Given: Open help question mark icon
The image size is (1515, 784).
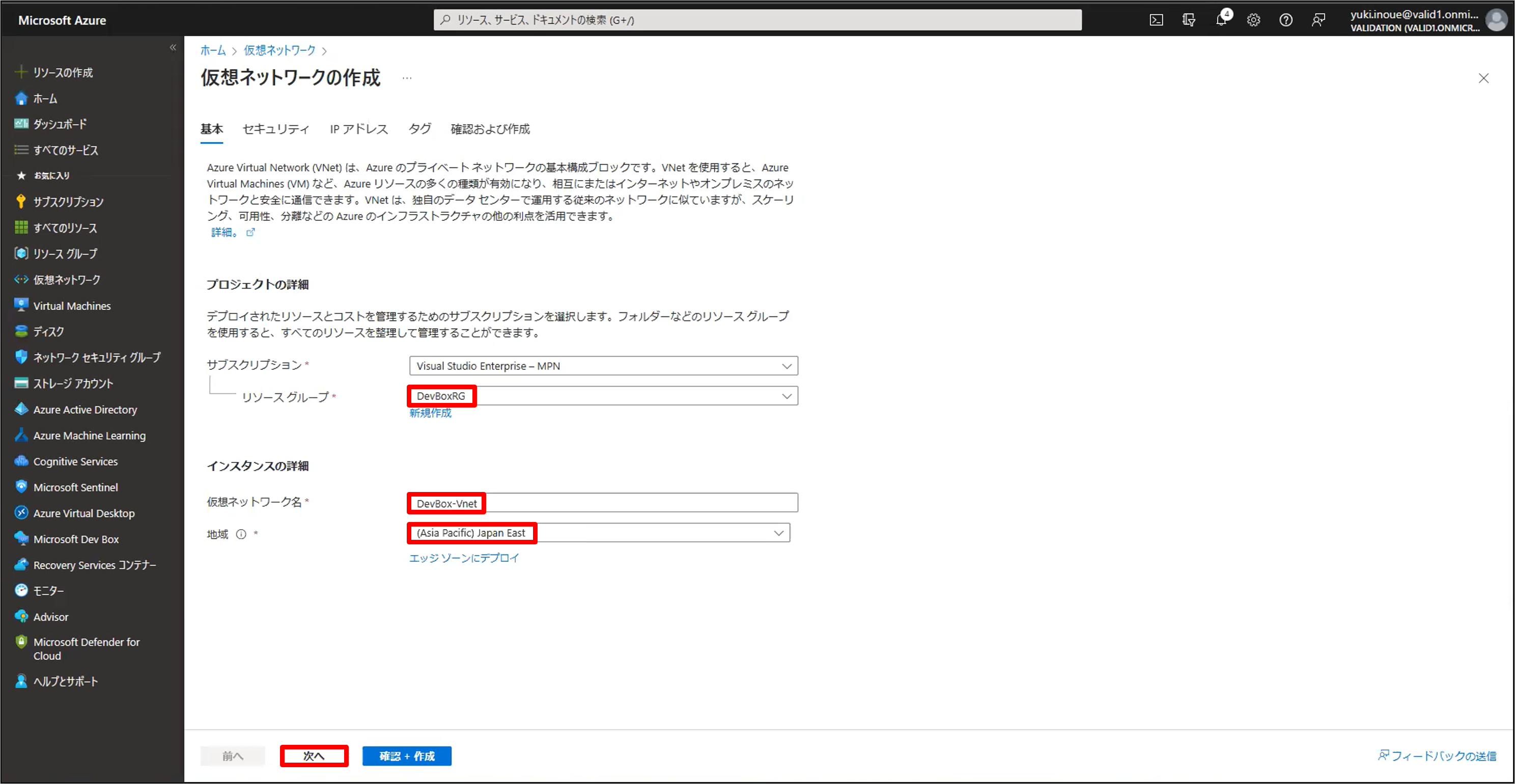Looking at the screenshot, I should [1285, 20].
